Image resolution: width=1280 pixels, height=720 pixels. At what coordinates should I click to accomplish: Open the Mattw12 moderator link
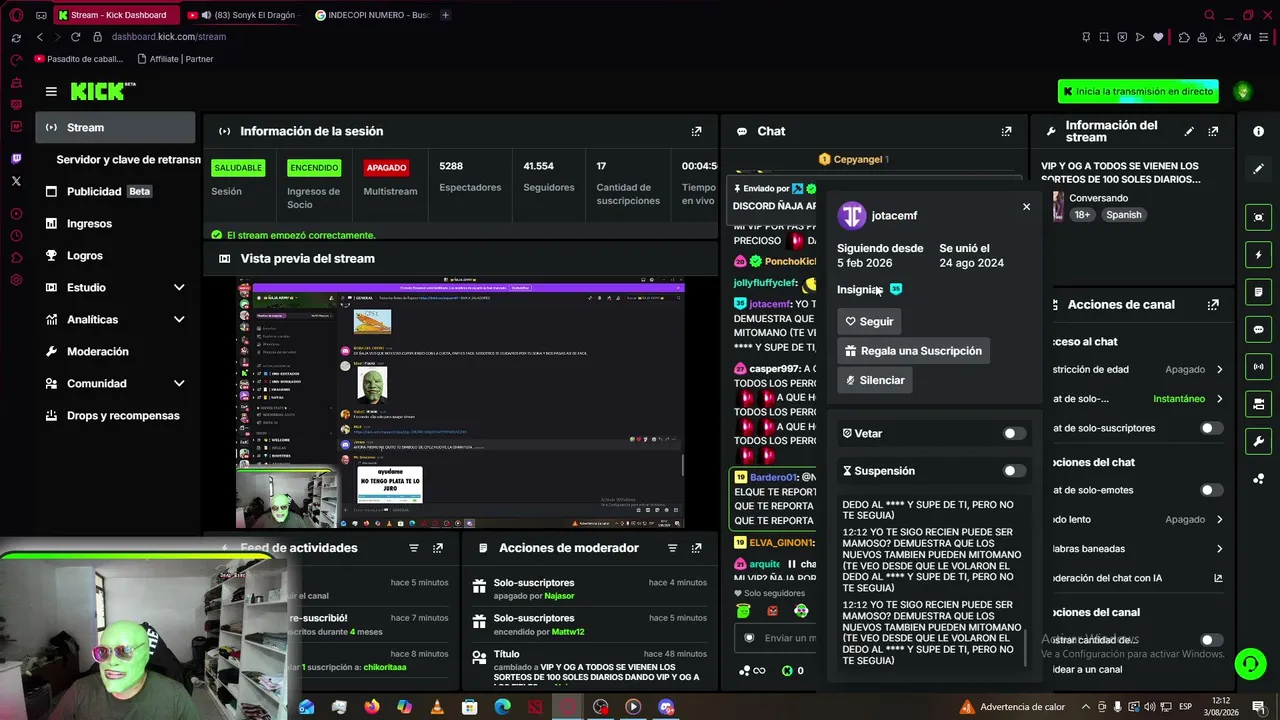[x=567, y=632]
